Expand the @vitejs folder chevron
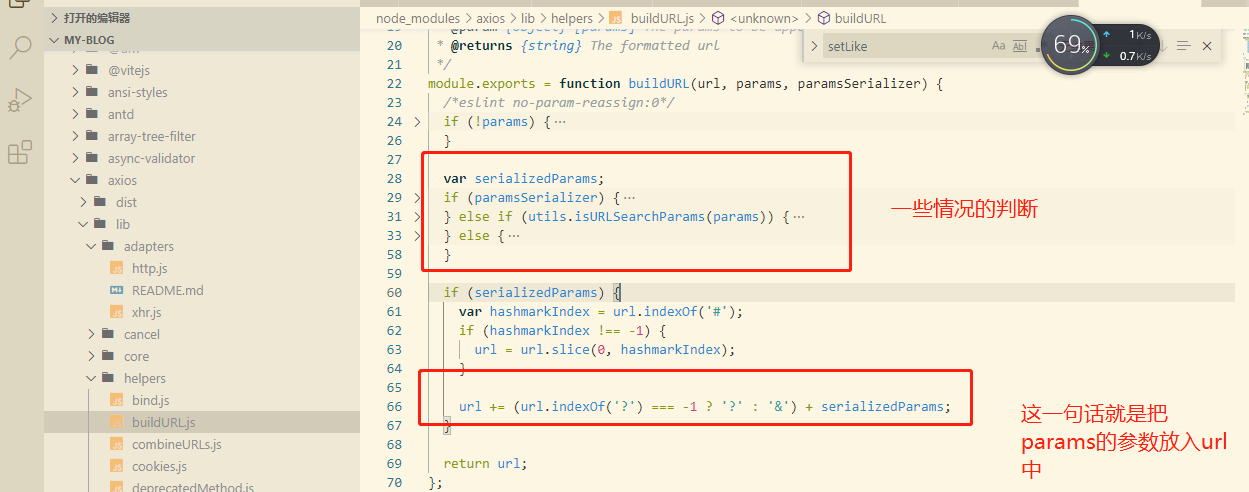1249x492 pixels. click(x=75, y=70)
